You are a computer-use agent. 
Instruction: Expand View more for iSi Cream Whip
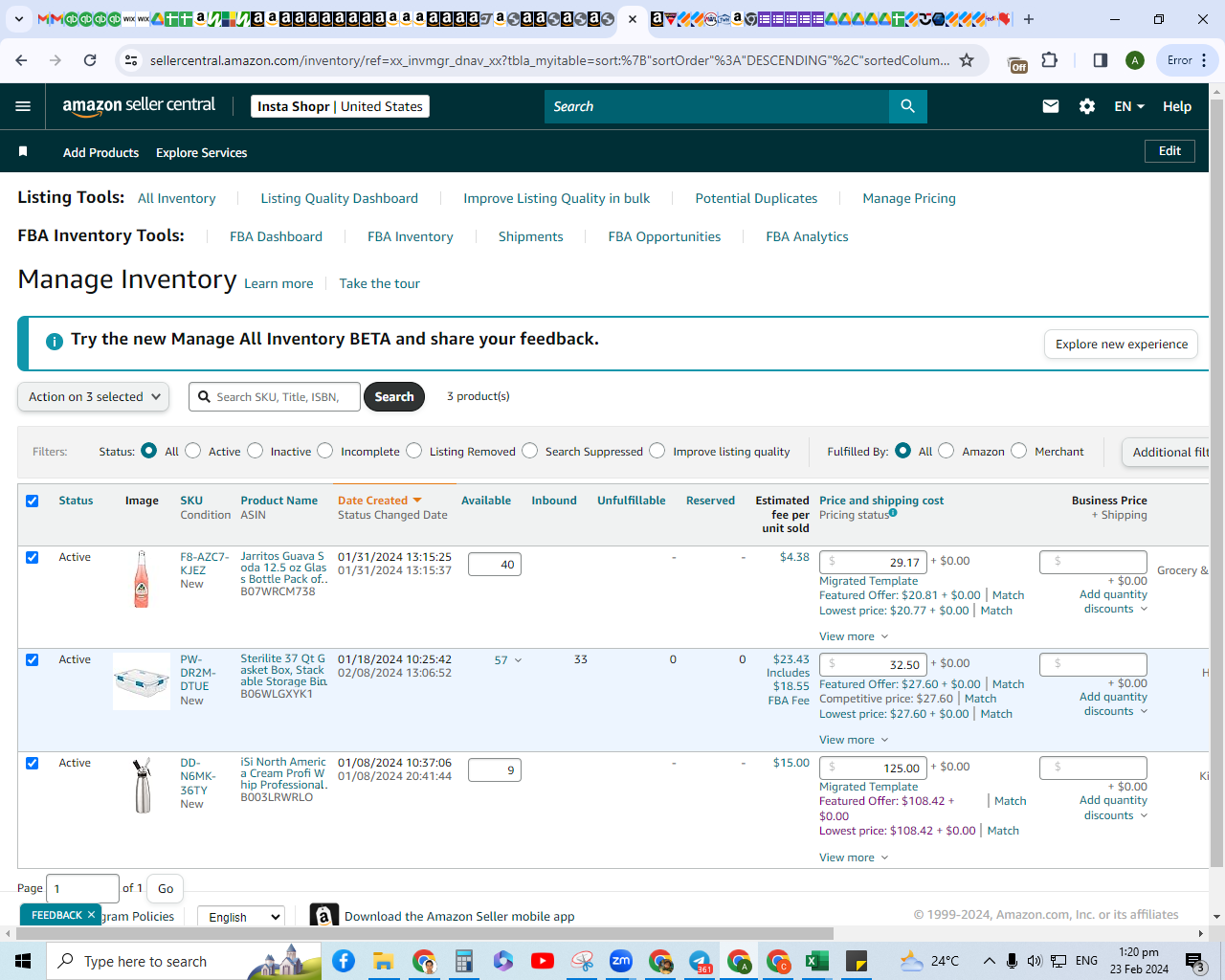click(x=854, y=857)
